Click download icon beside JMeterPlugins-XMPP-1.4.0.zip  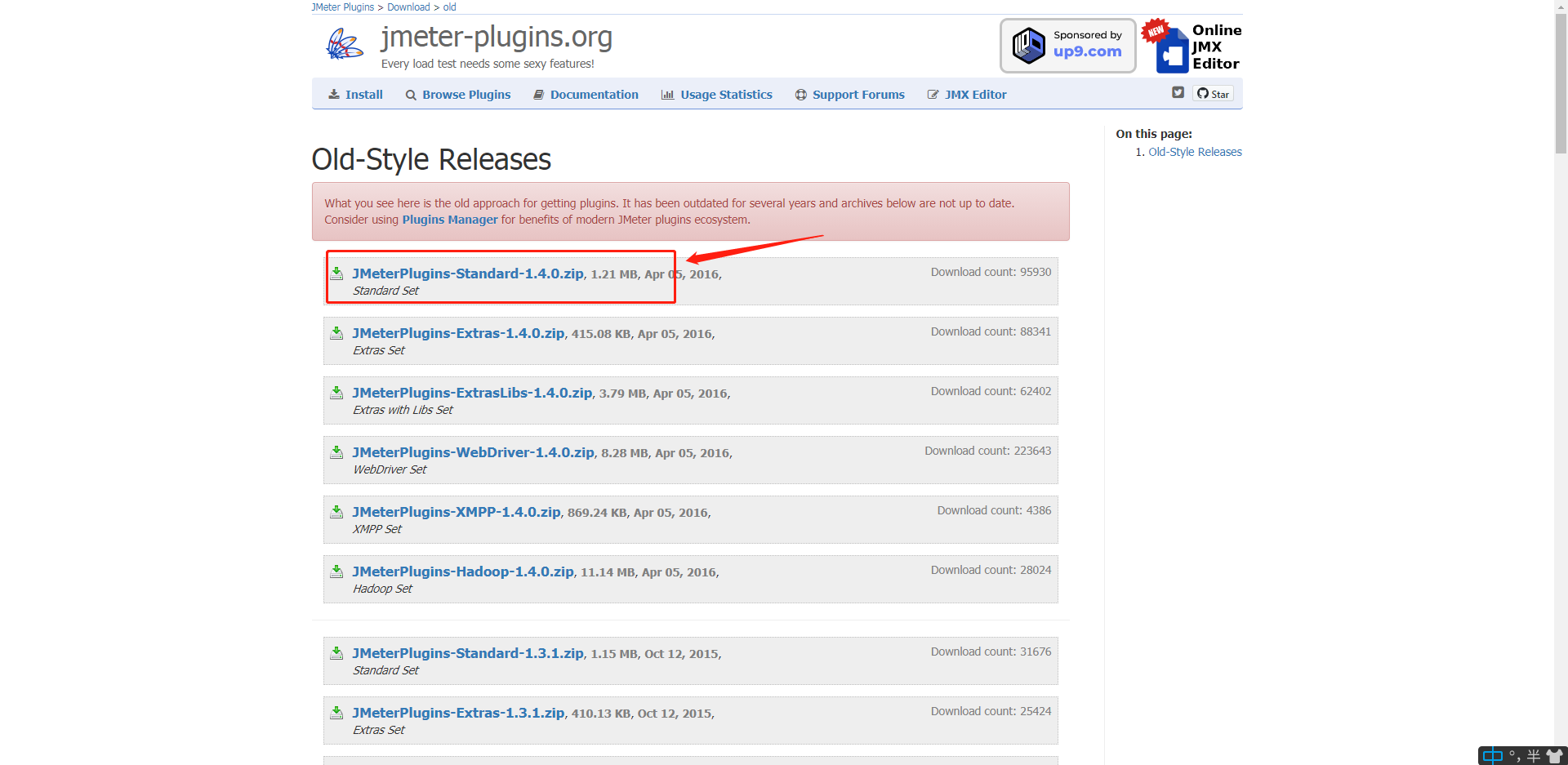click(336, 512)
